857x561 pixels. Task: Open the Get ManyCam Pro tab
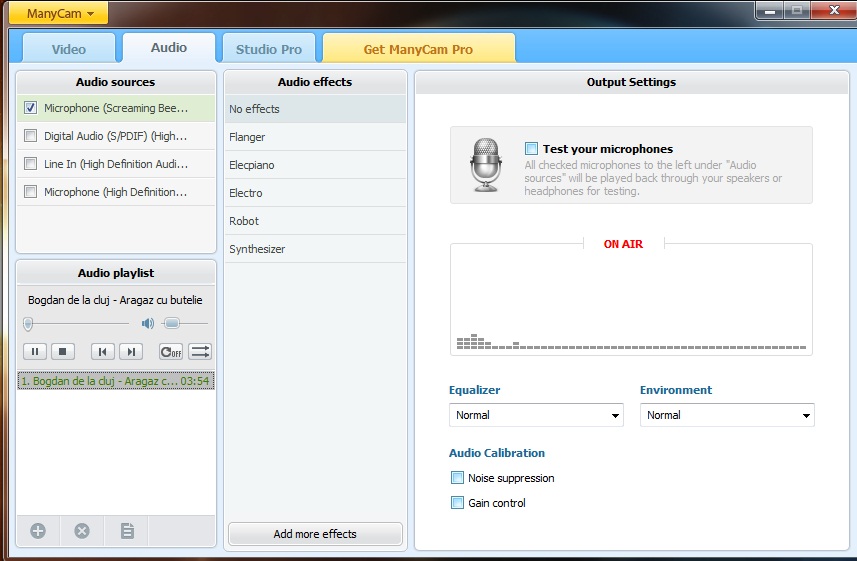418,49
